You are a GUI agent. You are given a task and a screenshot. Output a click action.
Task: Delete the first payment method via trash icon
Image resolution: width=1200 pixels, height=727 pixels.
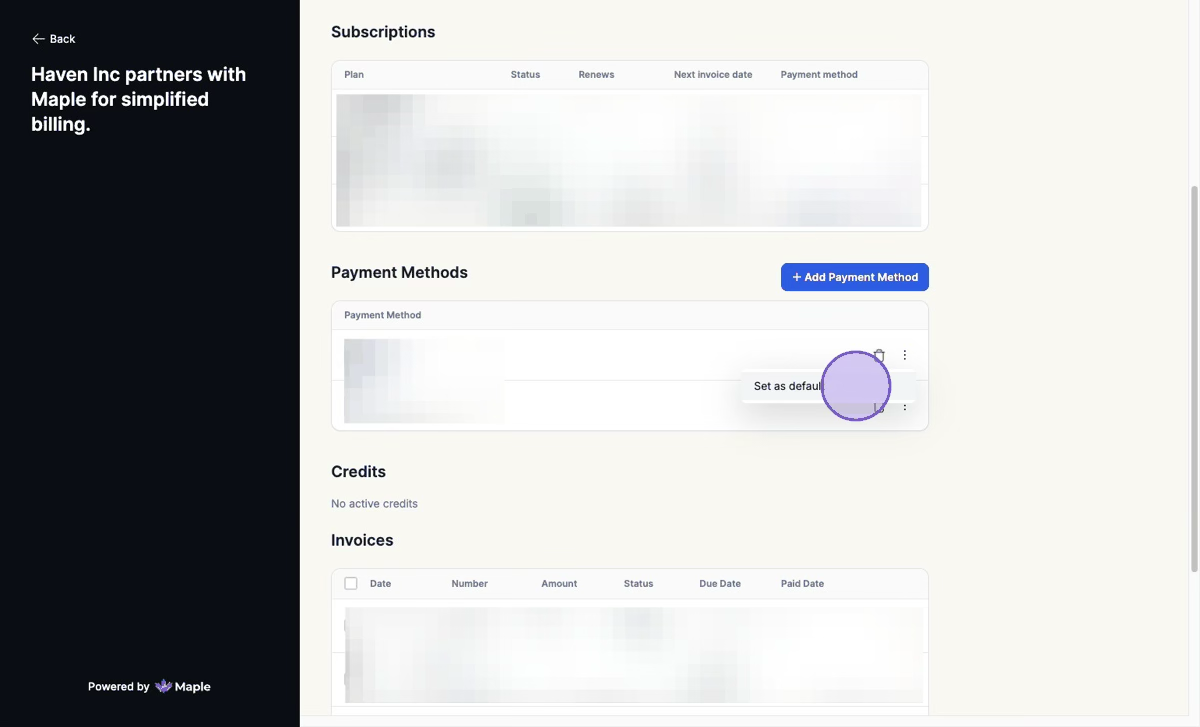coord(879,355)
